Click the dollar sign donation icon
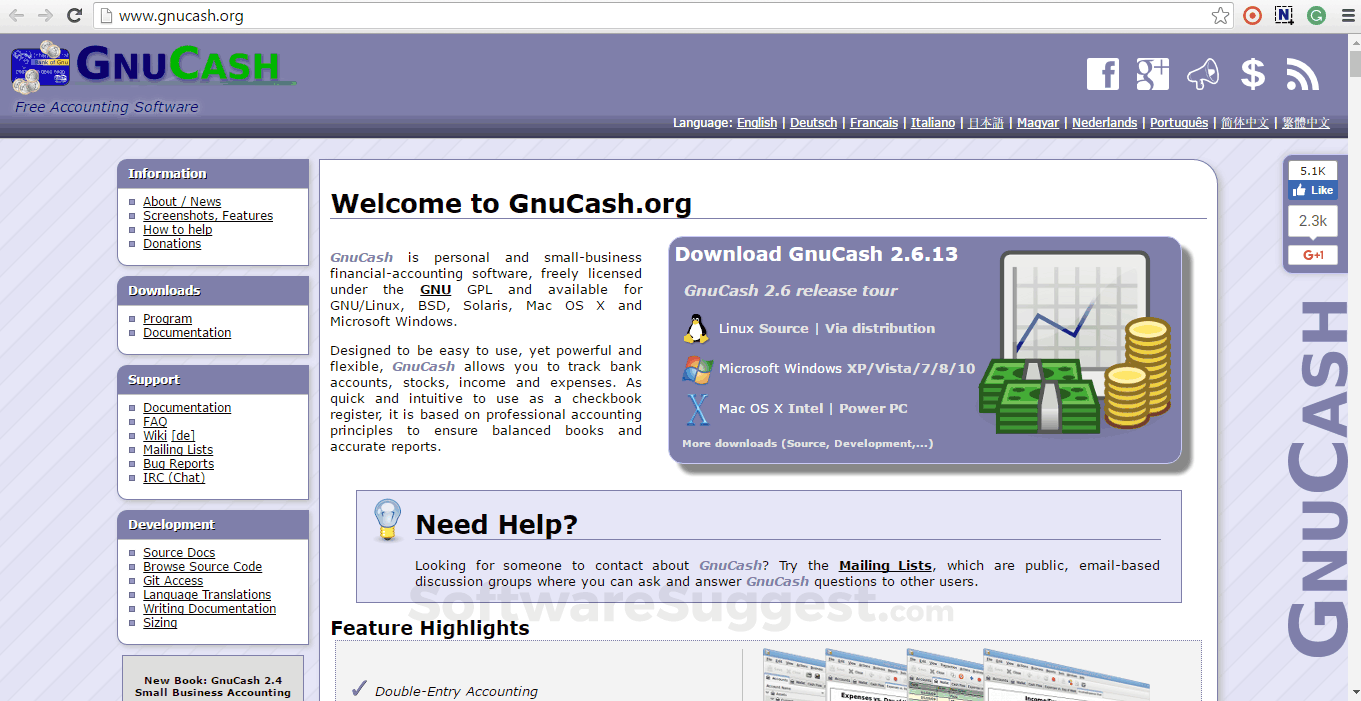1361x701 pixels. pyautogui.click(x=1252, y=73)
